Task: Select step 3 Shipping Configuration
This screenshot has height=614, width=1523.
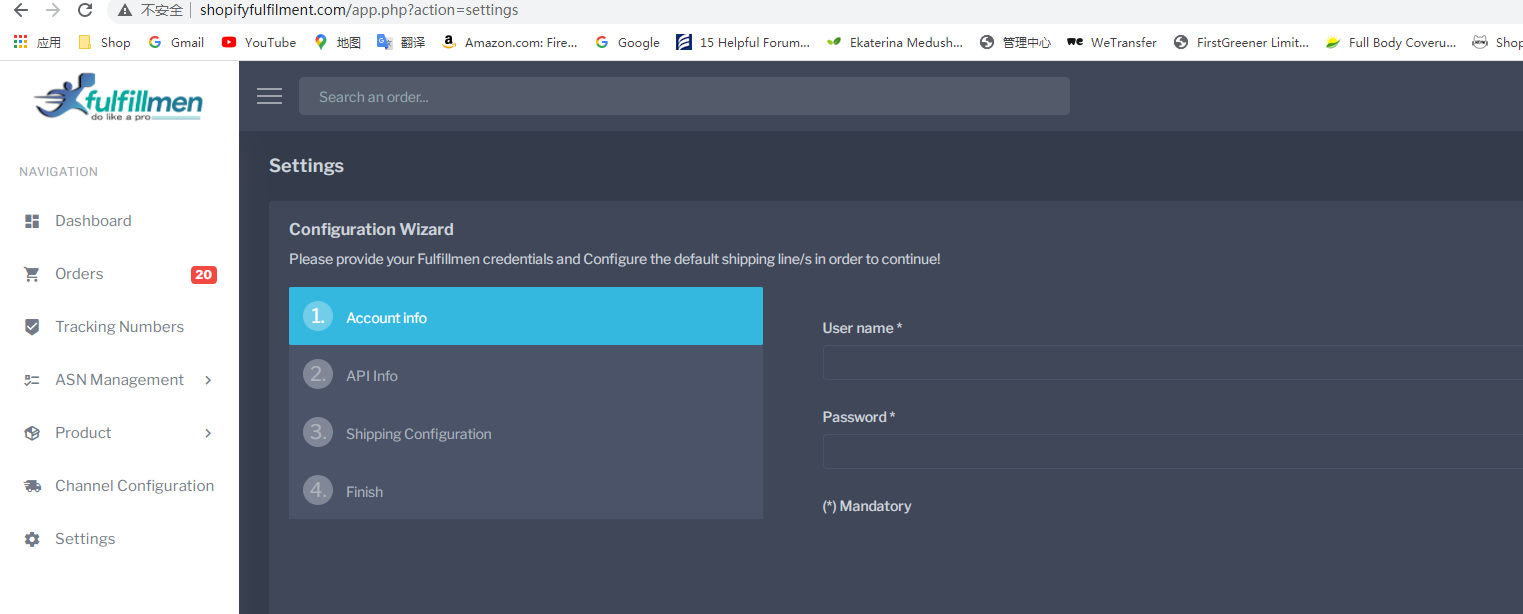Action: (526, 432)
